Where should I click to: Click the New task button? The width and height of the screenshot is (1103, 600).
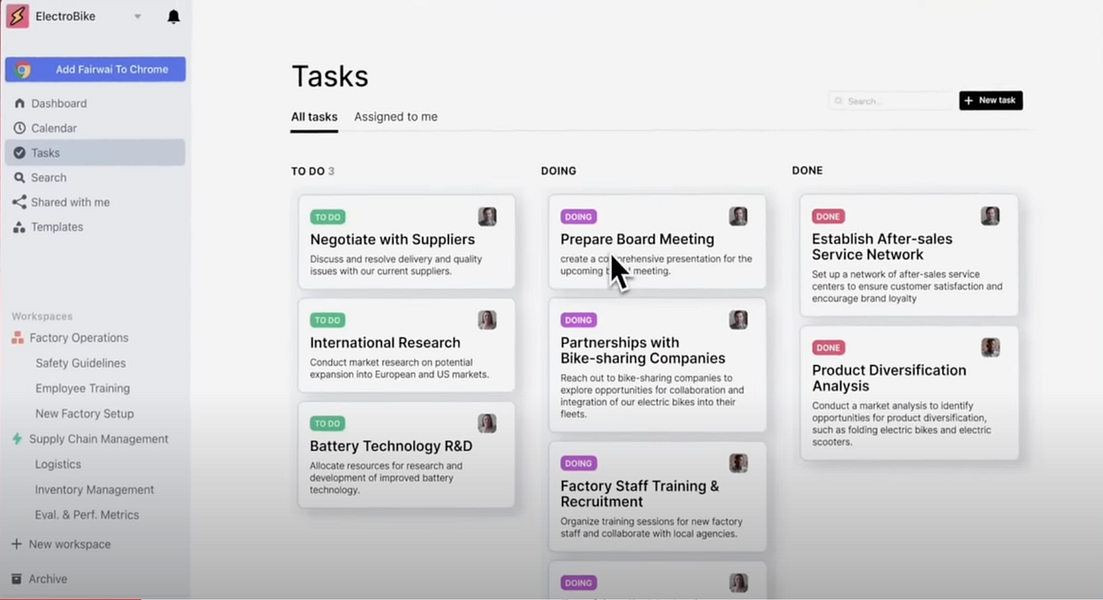[x=990, y=101]
